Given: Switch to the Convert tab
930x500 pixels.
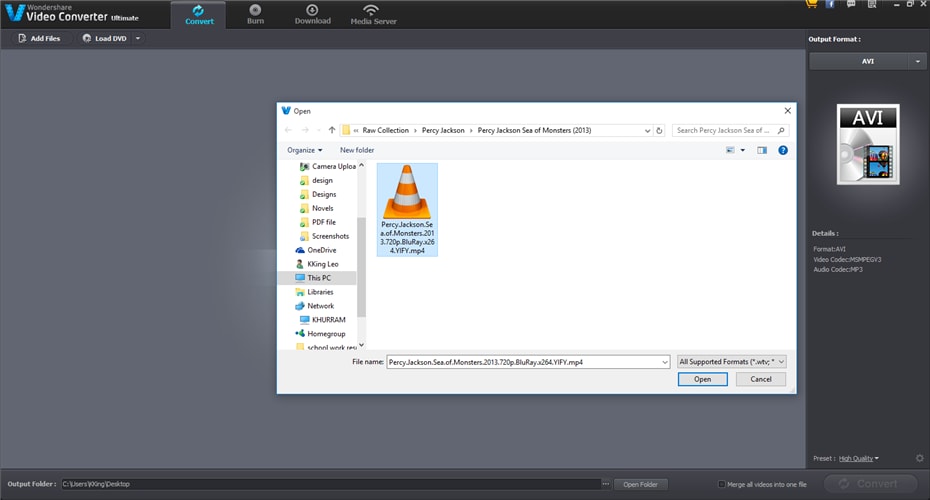Looking at the screenshot, I should tap(199, 15).
